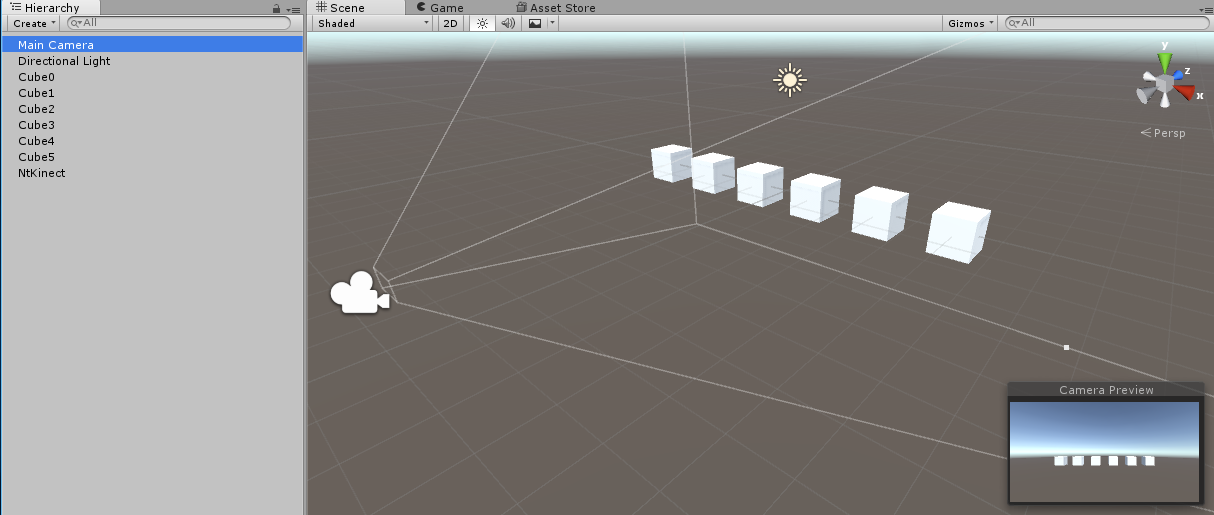This screenshot has width=1214, height=515.
Task: Click the Hierarchy panel lock icon
Action: coord(277,8)
